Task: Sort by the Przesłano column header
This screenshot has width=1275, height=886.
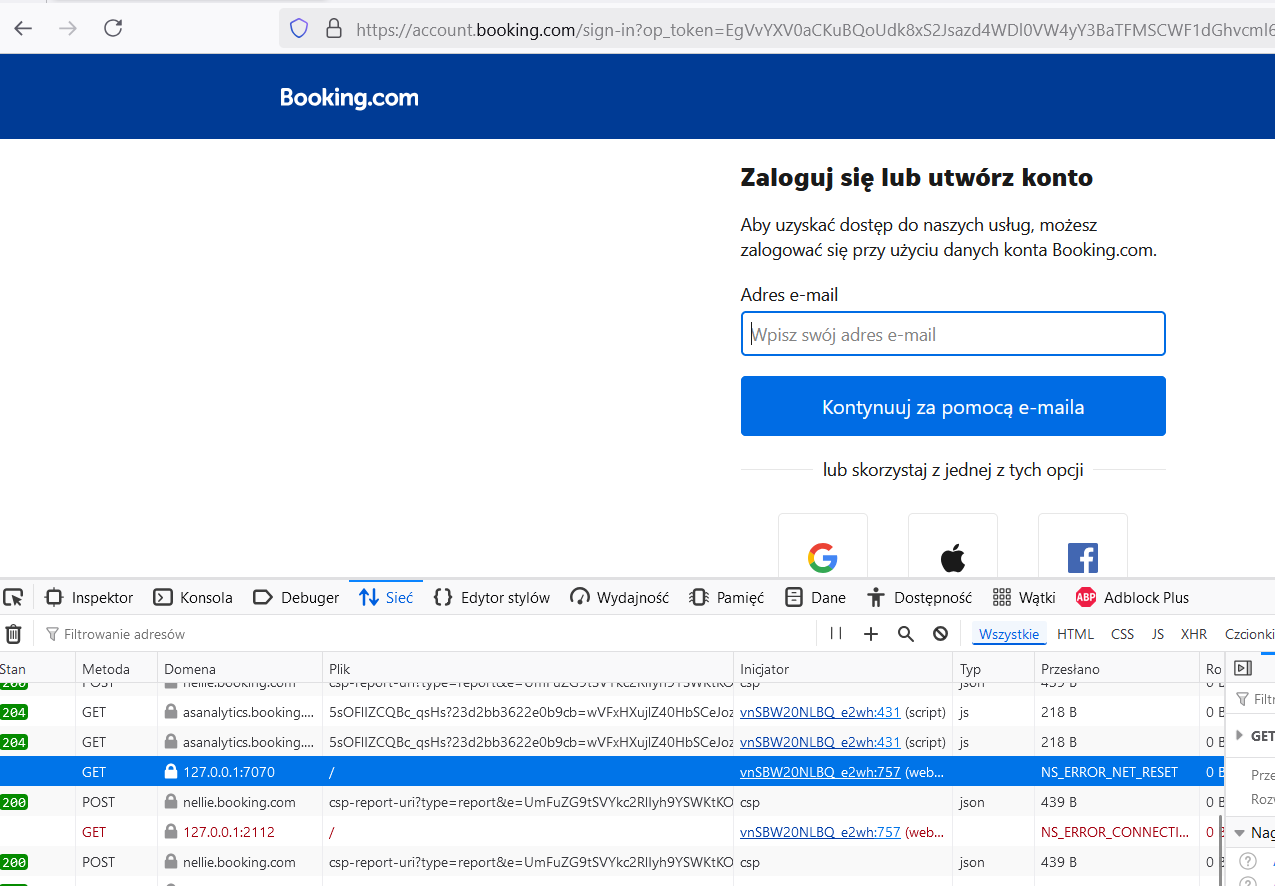Action: 1116,669
